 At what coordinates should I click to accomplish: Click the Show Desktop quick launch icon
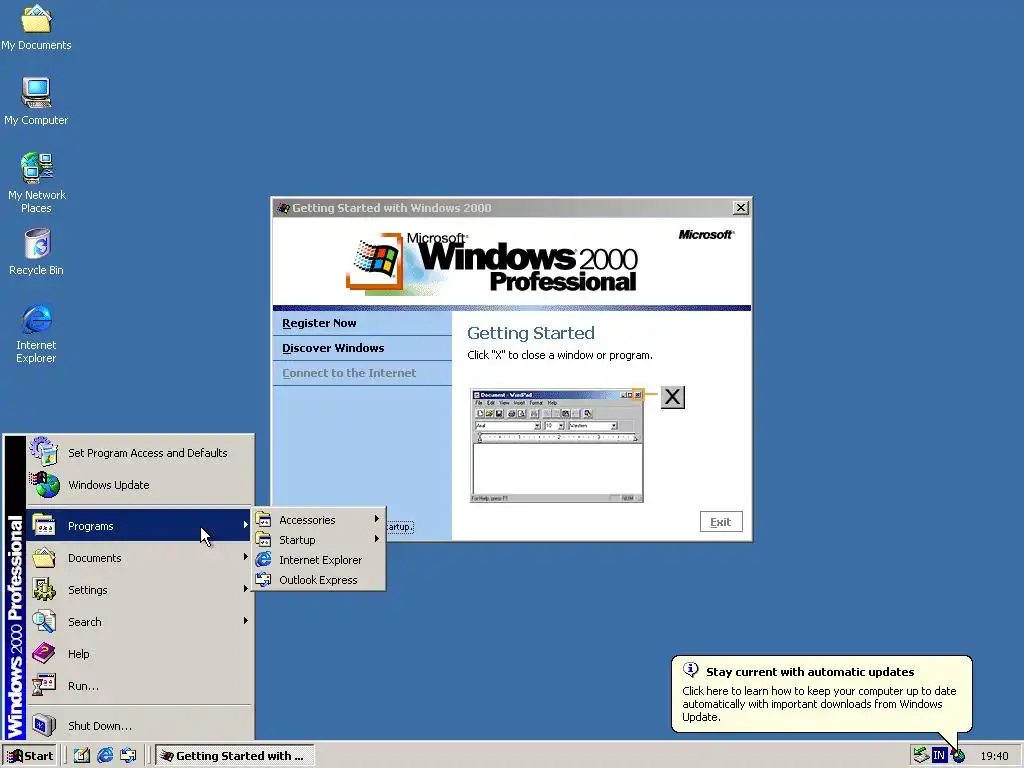tap(82, 756)
